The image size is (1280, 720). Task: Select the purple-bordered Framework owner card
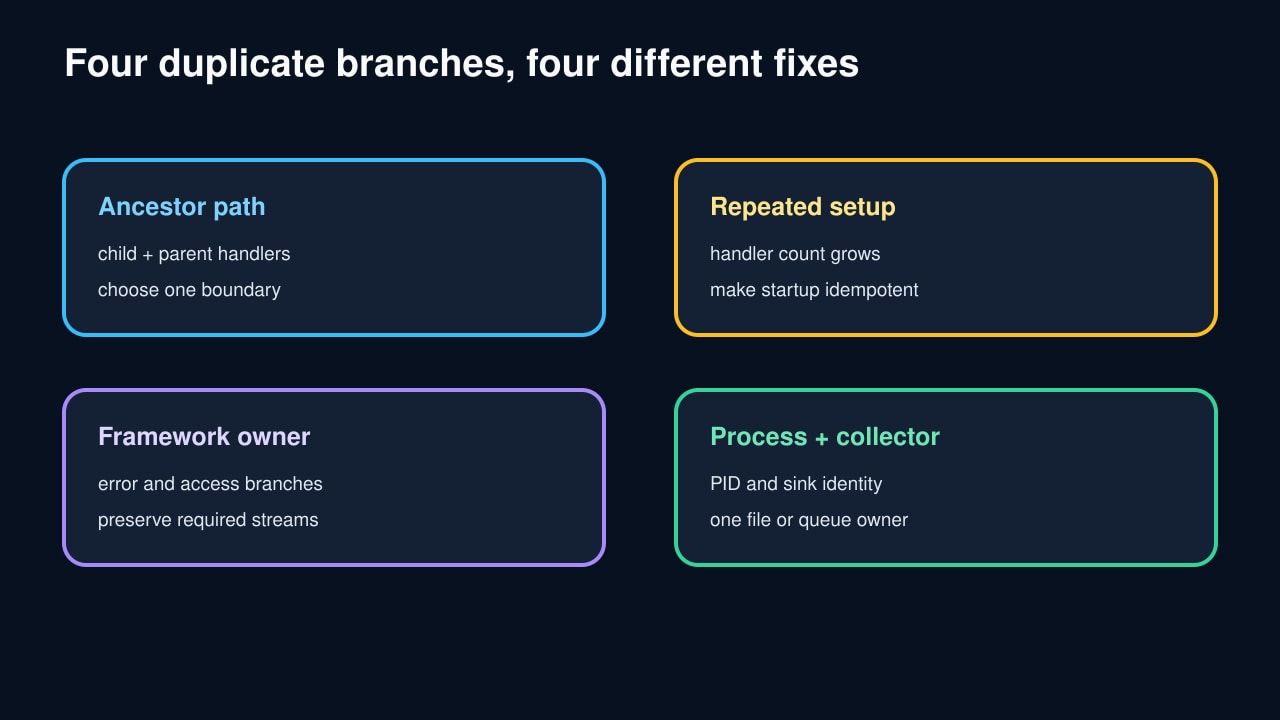click(334, 477)
